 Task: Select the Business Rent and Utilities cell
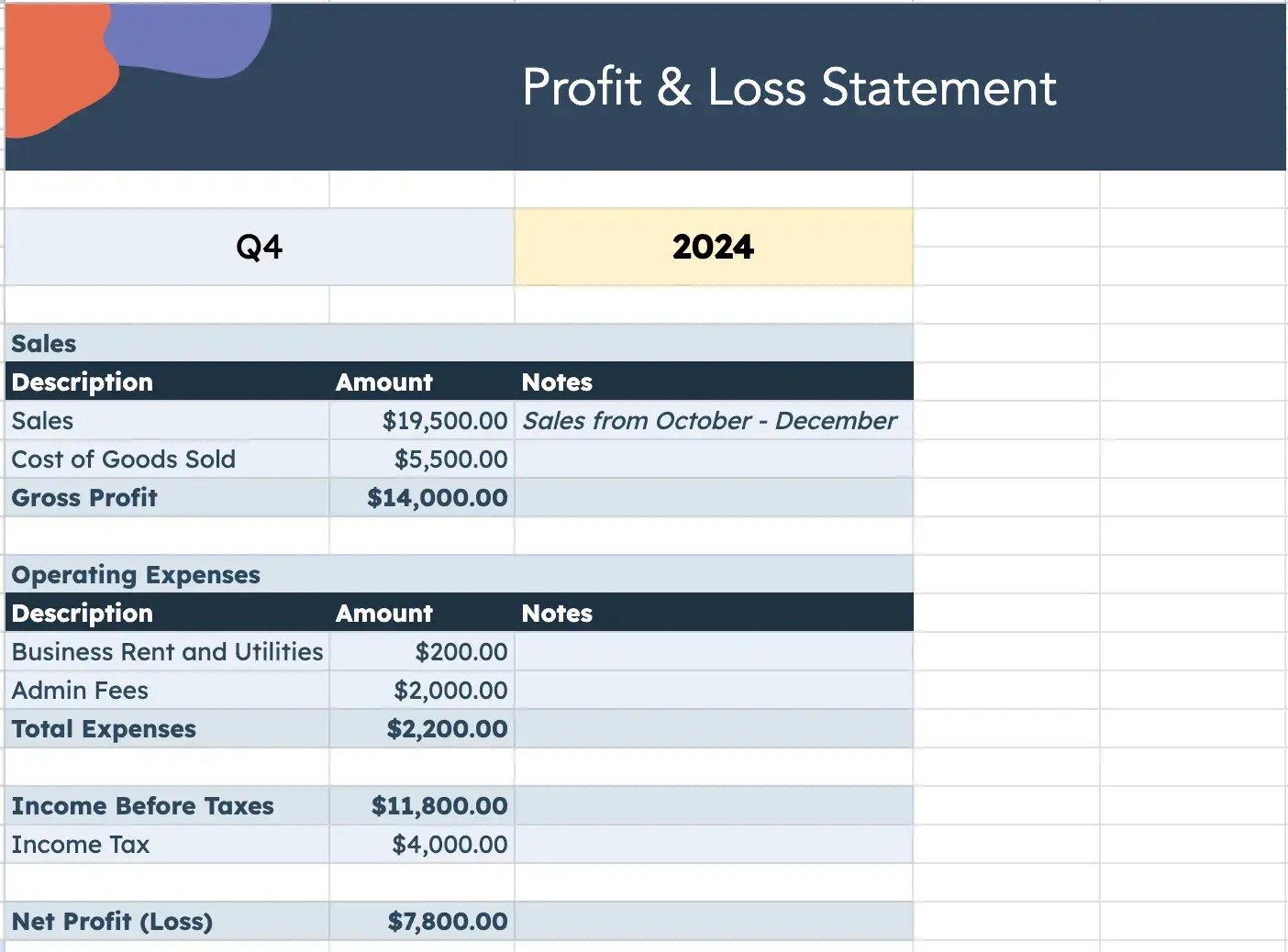[x=167, y=652]
